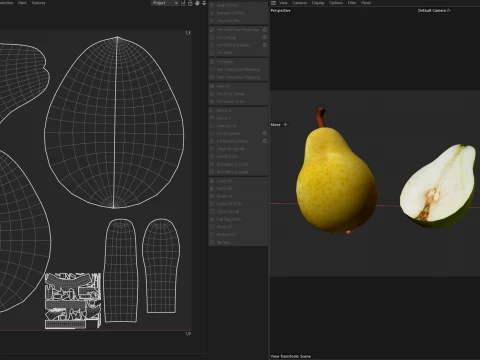
Task: Click the Fit UV to Canvas entry
Action: click(x=238, y=94)
